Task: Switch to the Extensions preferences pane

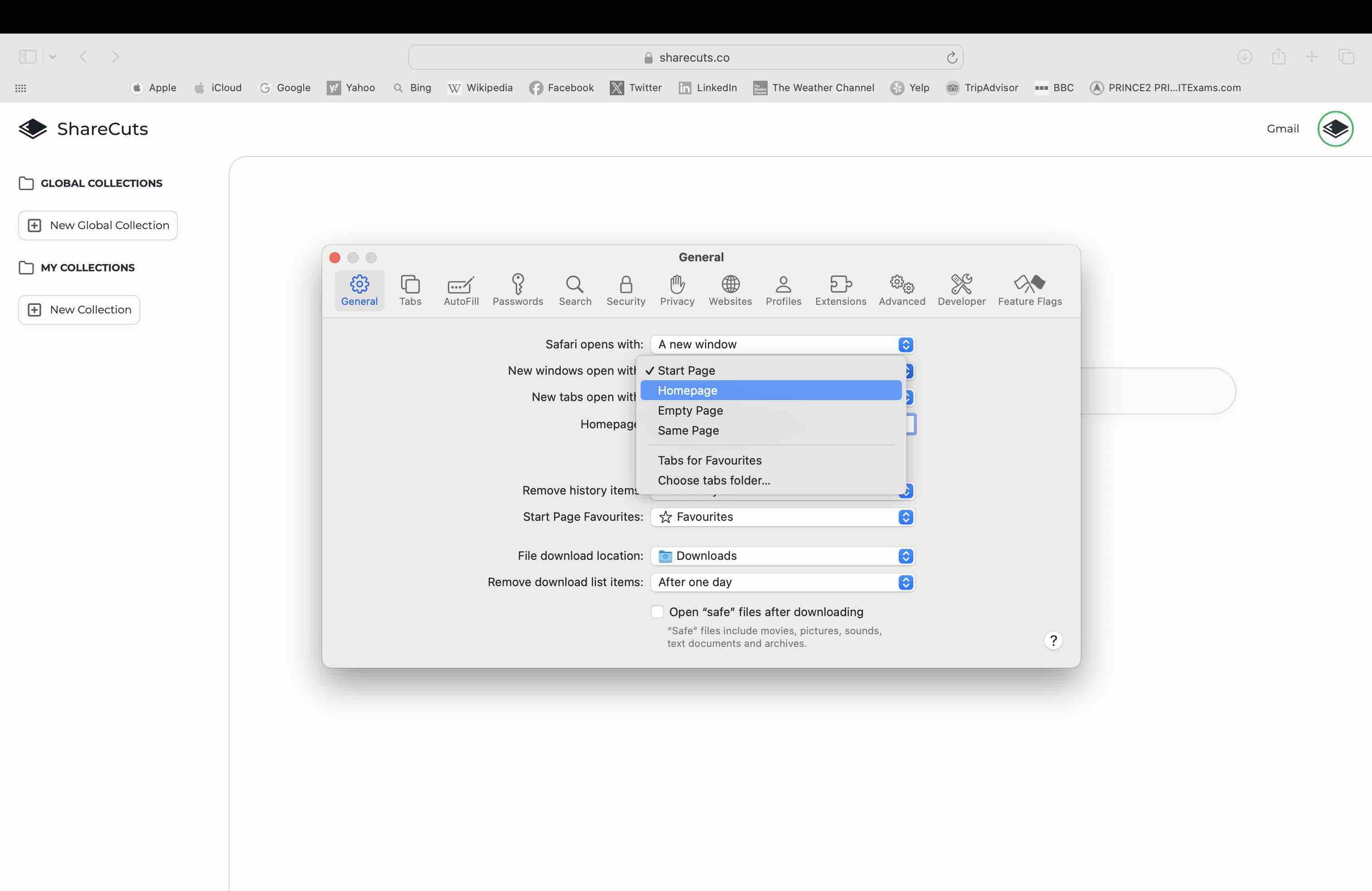Action: click(x=840, y=290)
